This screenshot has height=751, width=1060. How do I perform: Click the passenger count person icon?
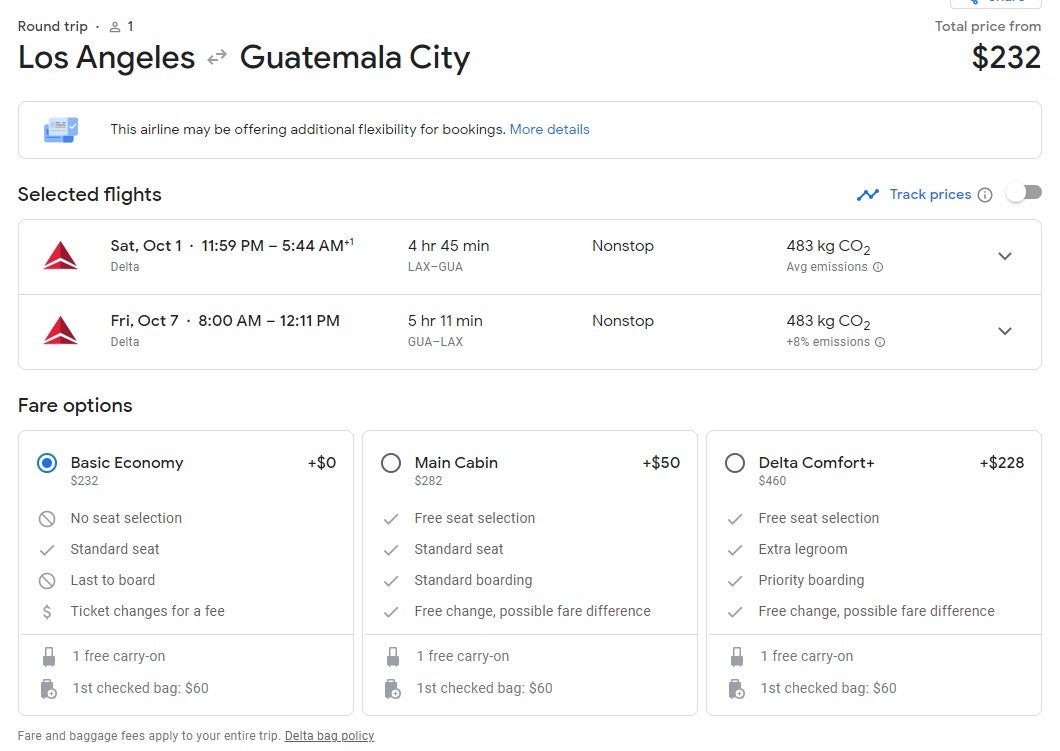click(x=115, y=27)
